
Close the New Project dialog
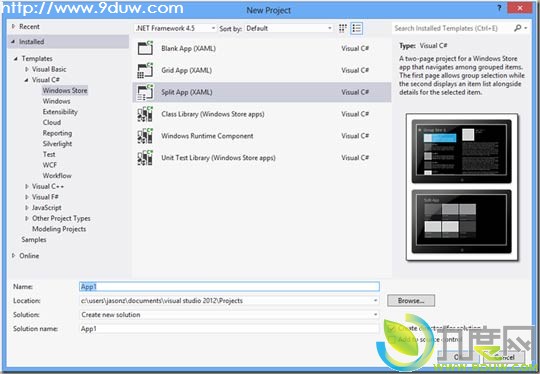point(520,8)
